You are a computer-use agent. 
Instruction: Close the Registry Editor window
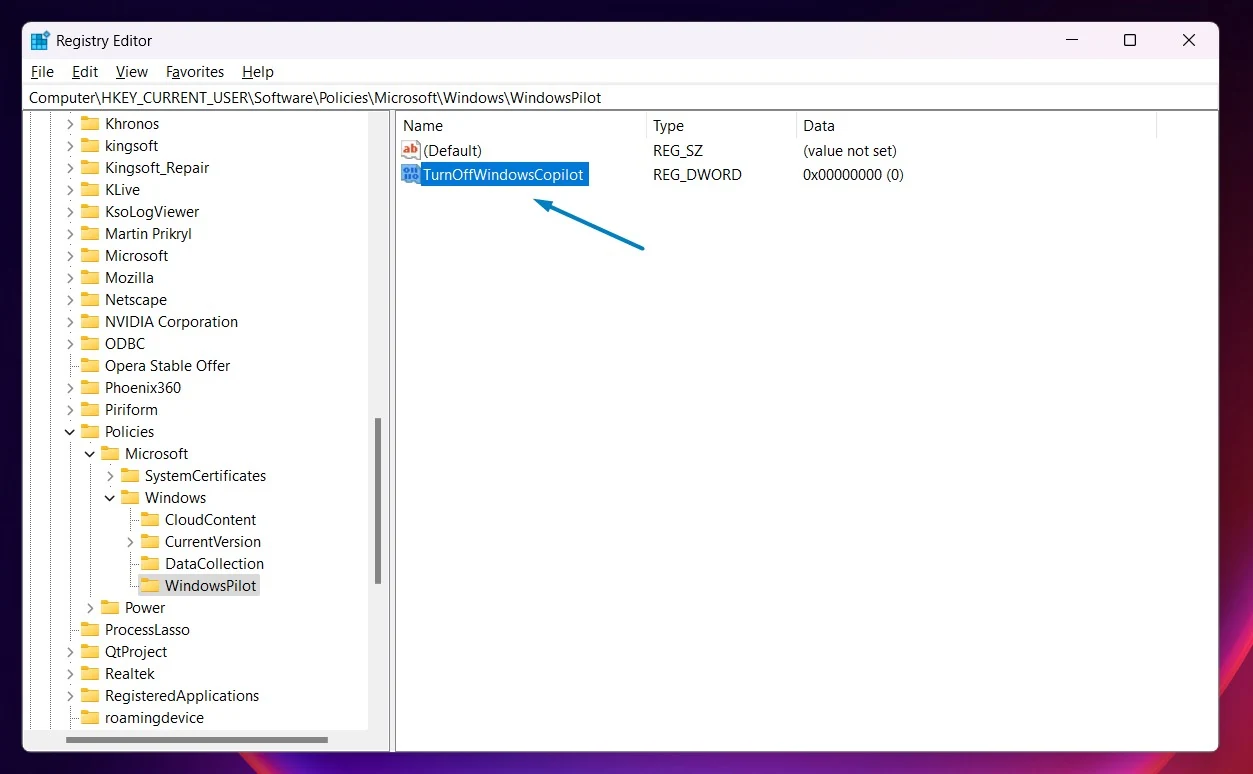[1189, 40]
